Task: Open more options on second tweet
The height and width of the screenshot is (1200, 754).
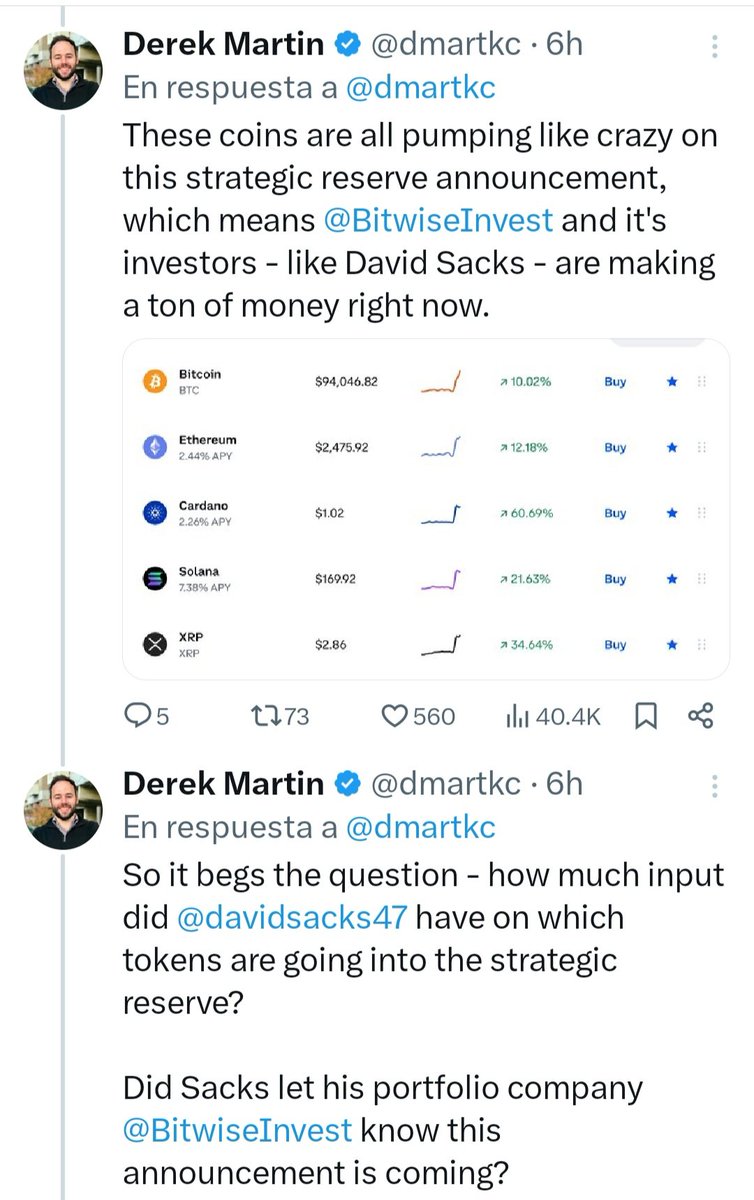Action: (714, 784)
